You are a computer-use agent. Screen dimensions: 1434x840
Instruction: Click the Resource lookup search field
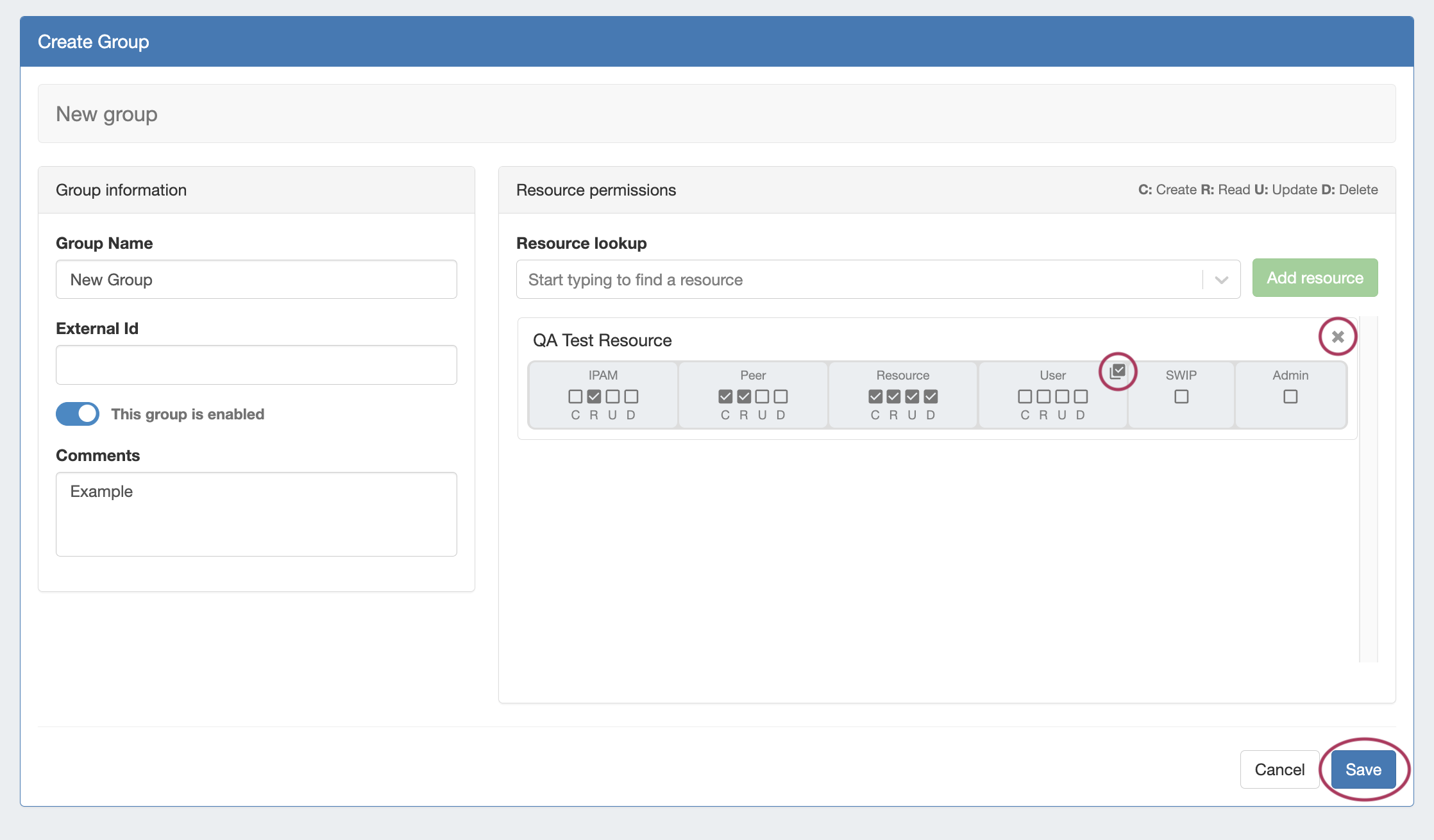pyautogui.click(x=859, y=280)
